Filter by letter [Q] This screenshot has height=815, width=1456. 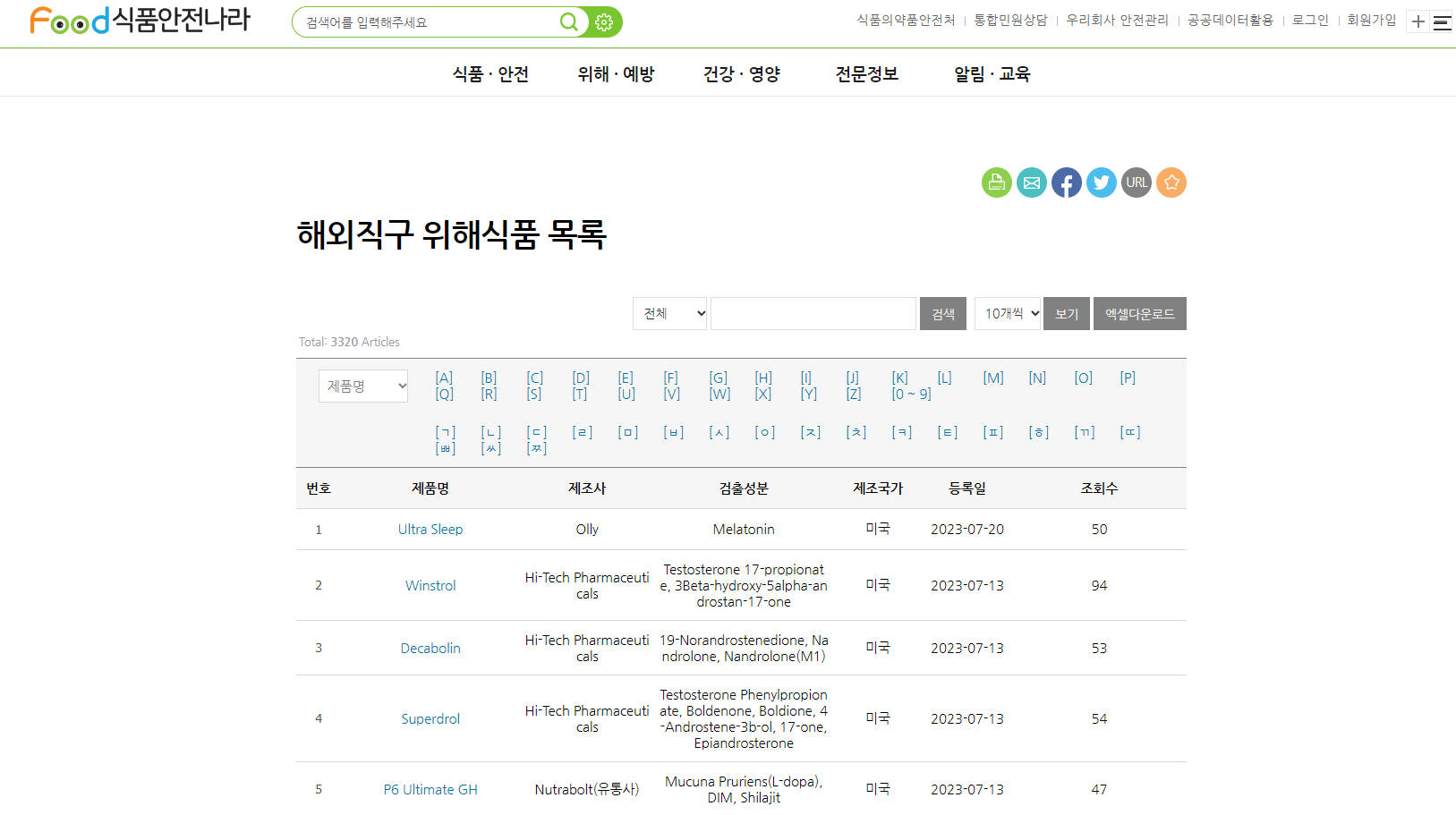pyautogui.click(x=444, y=394)
